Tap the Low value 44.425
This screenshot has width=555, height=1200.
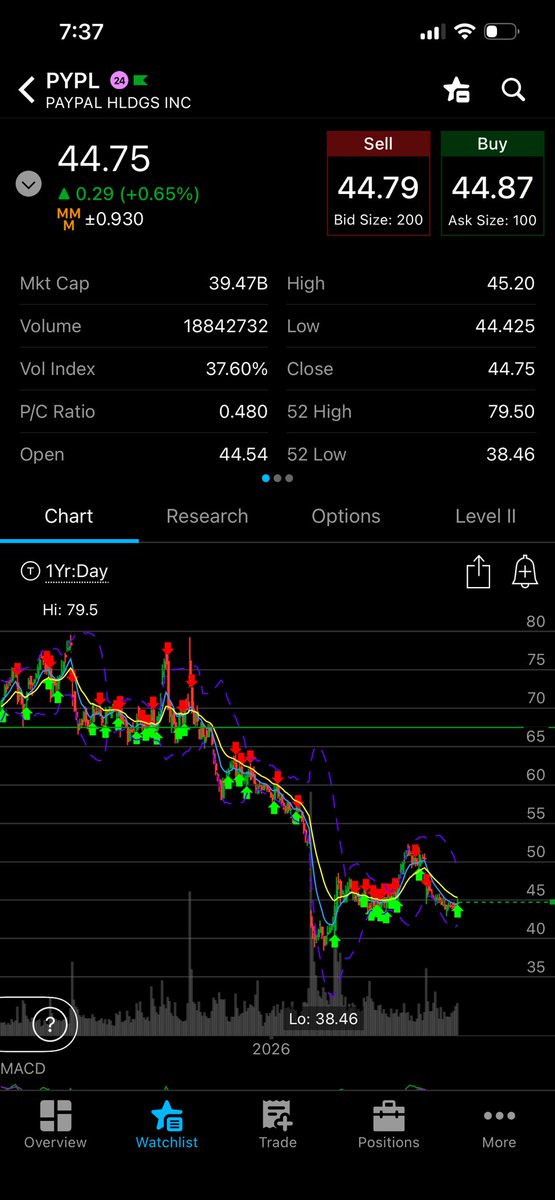click(x=506, y=326)
